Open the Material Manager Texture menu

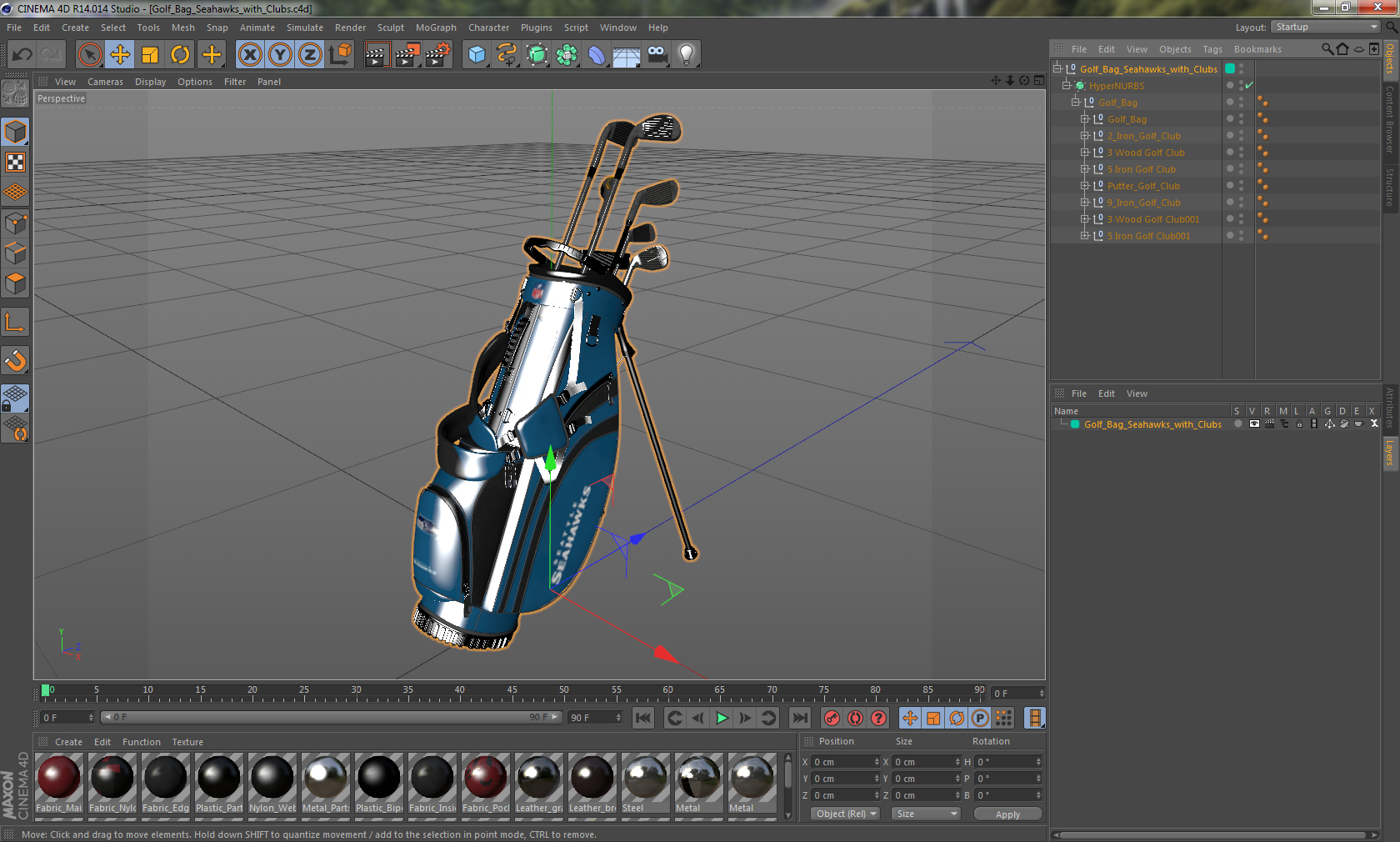[187, 742]
